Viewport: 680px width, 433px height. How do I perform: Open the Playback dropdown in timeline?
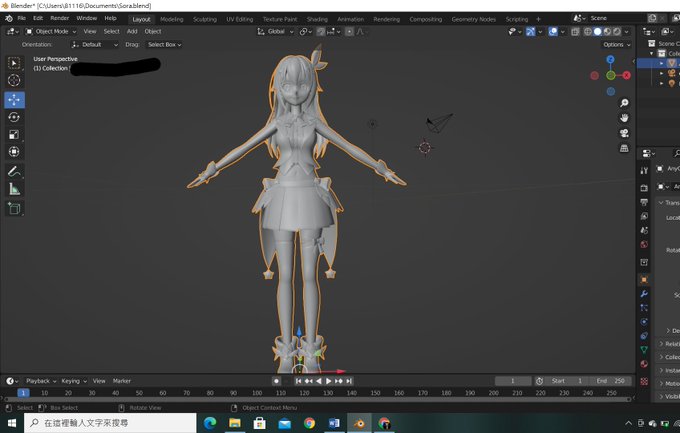tap(41, 381)
